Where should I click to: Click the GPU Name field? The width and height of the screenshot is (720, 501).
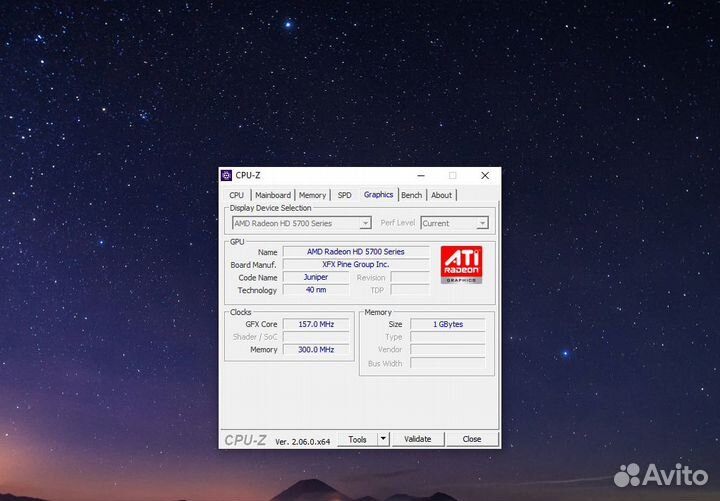(355, 252)
